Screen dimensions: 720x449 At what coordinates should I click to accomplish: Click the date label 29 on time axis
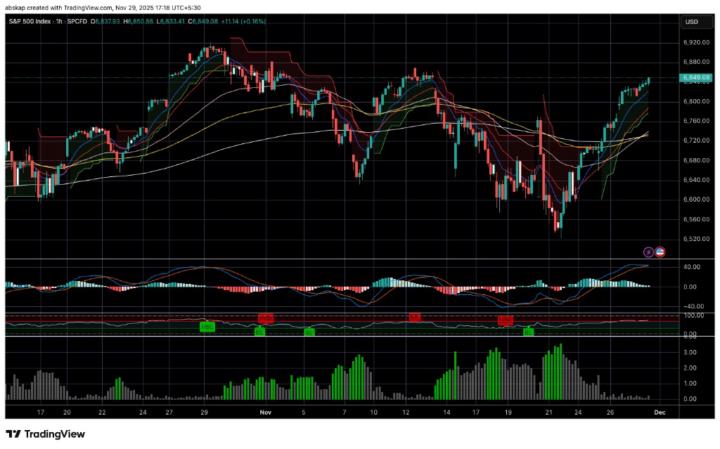[204, 412]
